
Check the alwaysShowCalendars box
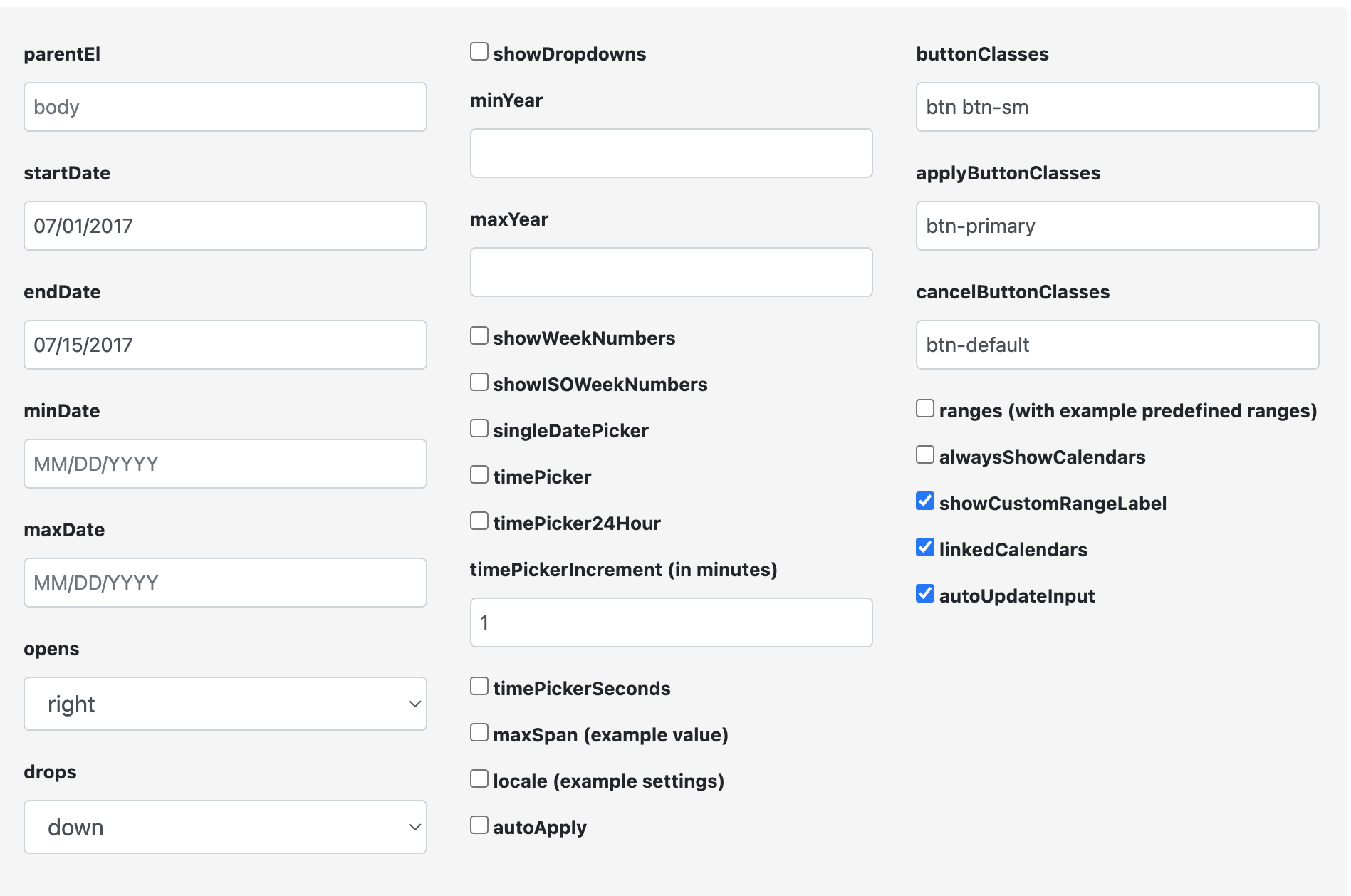(925, 455)
